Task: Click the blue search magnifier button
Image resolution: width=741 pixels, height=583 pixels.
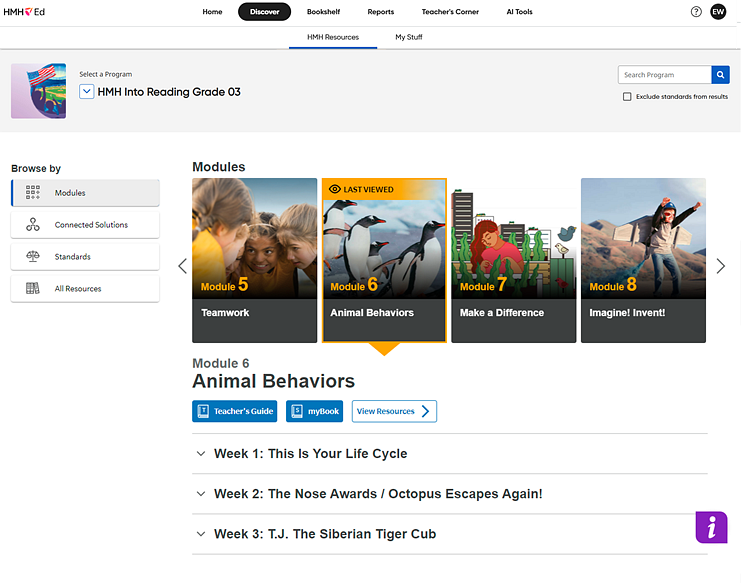Action: click(x=720, y=75)
